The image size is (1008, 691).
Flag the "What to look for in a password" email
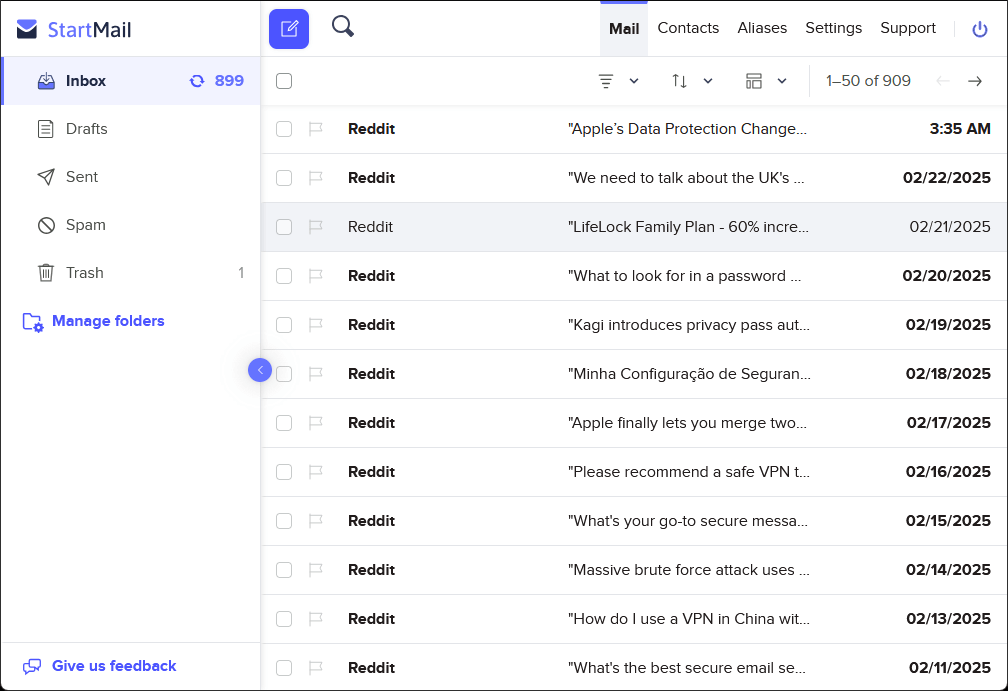[316, 276]
